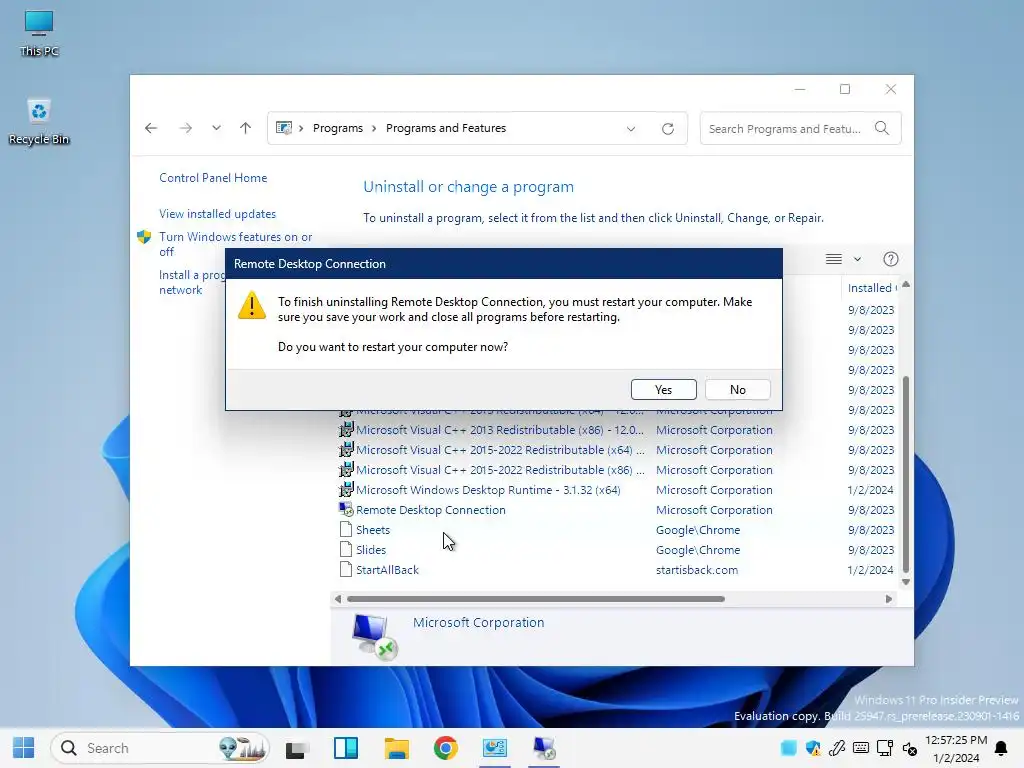Click the vertical scrollbar up arrow
This screenshot has width=1024, height=768.
[x=906, y=285]
